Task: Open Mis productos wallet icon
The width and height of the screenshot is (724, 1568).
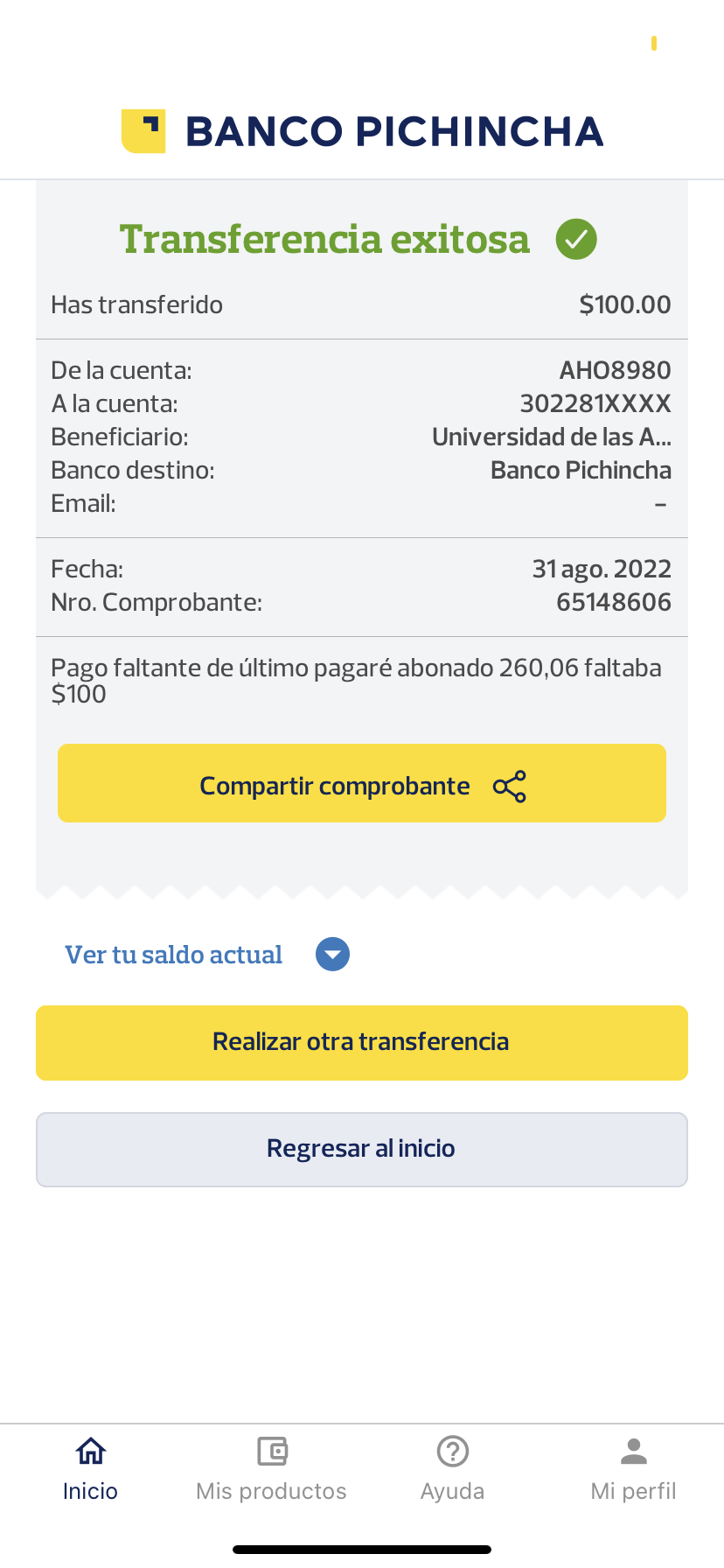Action: click(272, 1452)
